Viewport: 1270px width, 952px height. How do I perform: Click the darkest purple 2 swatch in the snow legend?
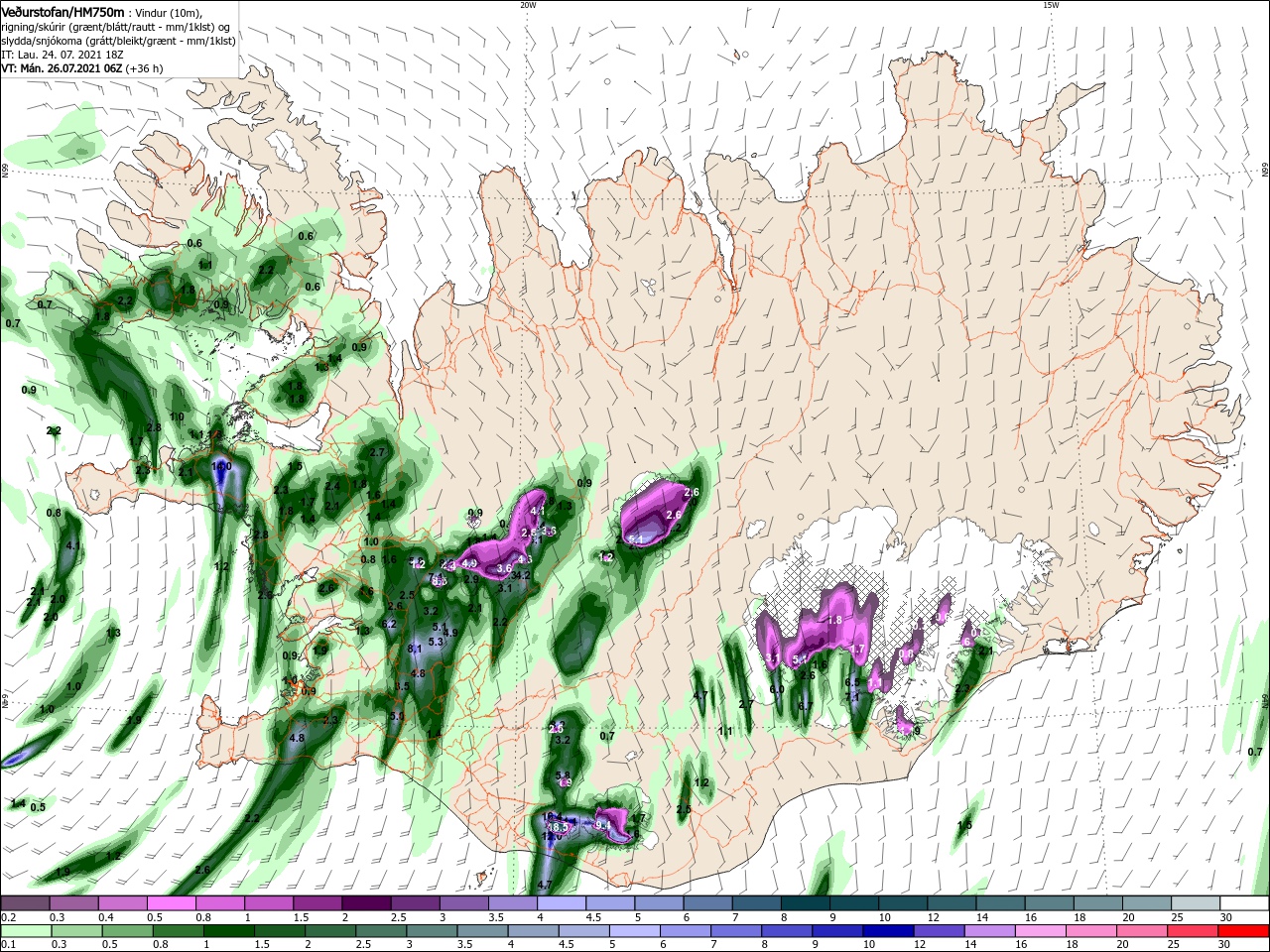366,903
